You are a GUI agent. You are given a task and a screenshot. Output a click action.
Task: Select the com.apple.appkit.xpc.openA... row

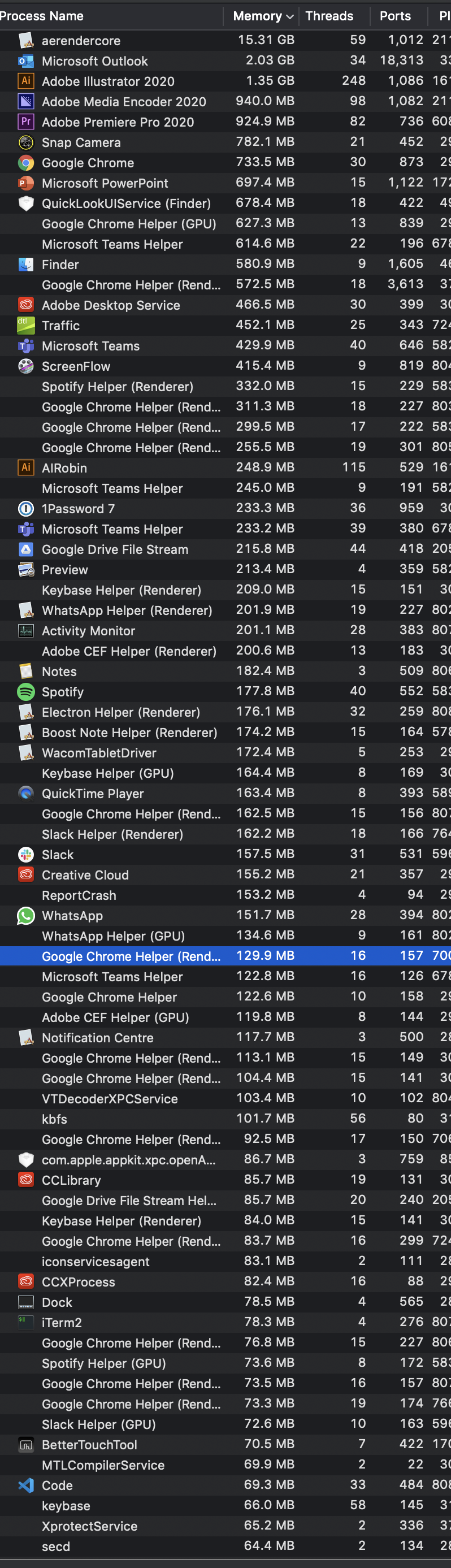coord(225,1159)
